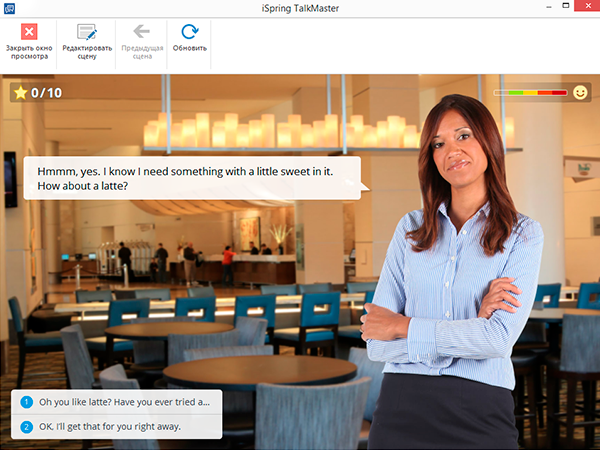Viewport: 600px width, 450px height.
Task: Click the smiley face mood icon
Action: 580,93
